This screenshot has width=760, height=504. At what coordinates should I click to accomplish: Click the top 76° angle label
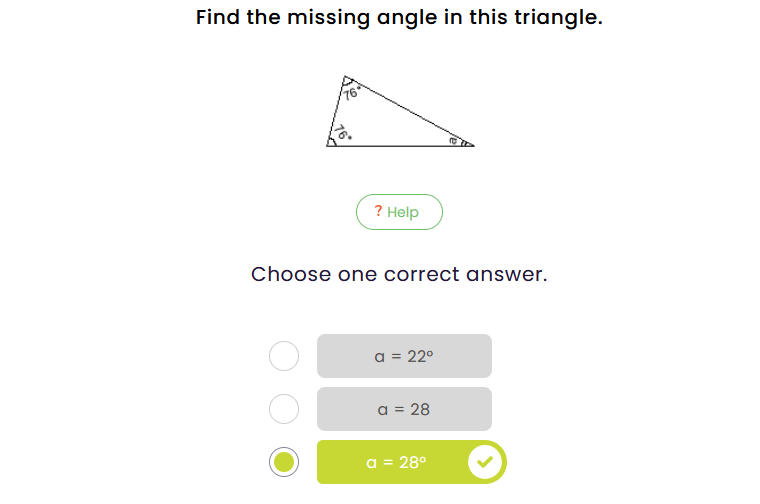[x=351, y=93]
